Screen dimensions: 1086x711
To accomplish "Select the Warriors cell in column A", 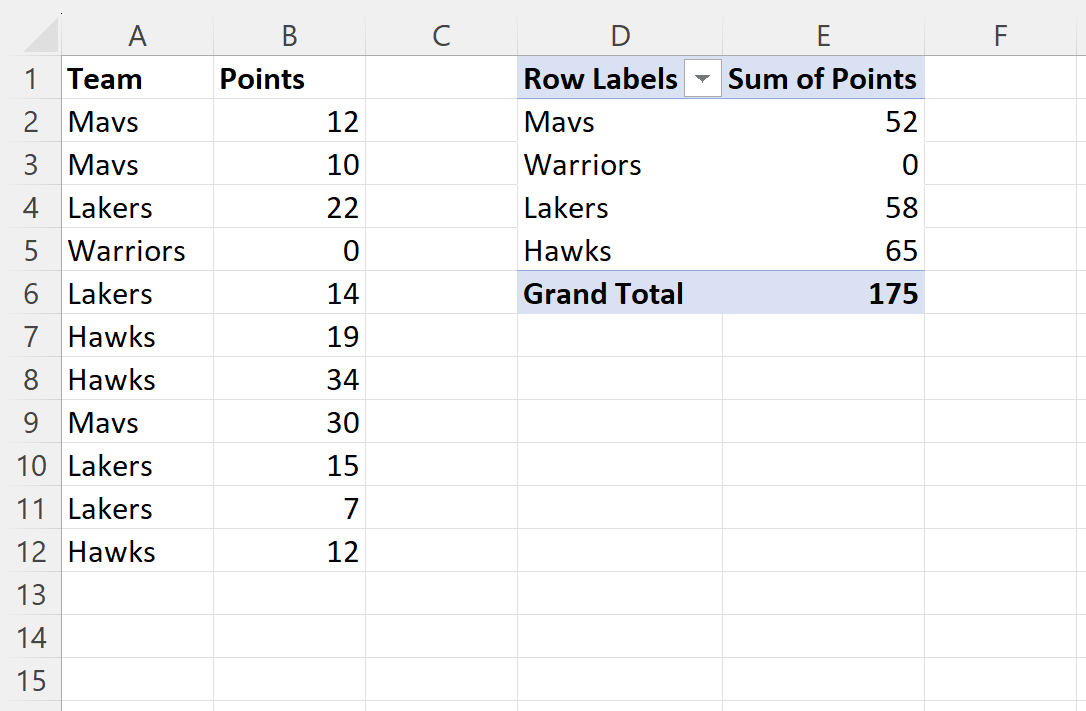I will (x=137, y=251).
